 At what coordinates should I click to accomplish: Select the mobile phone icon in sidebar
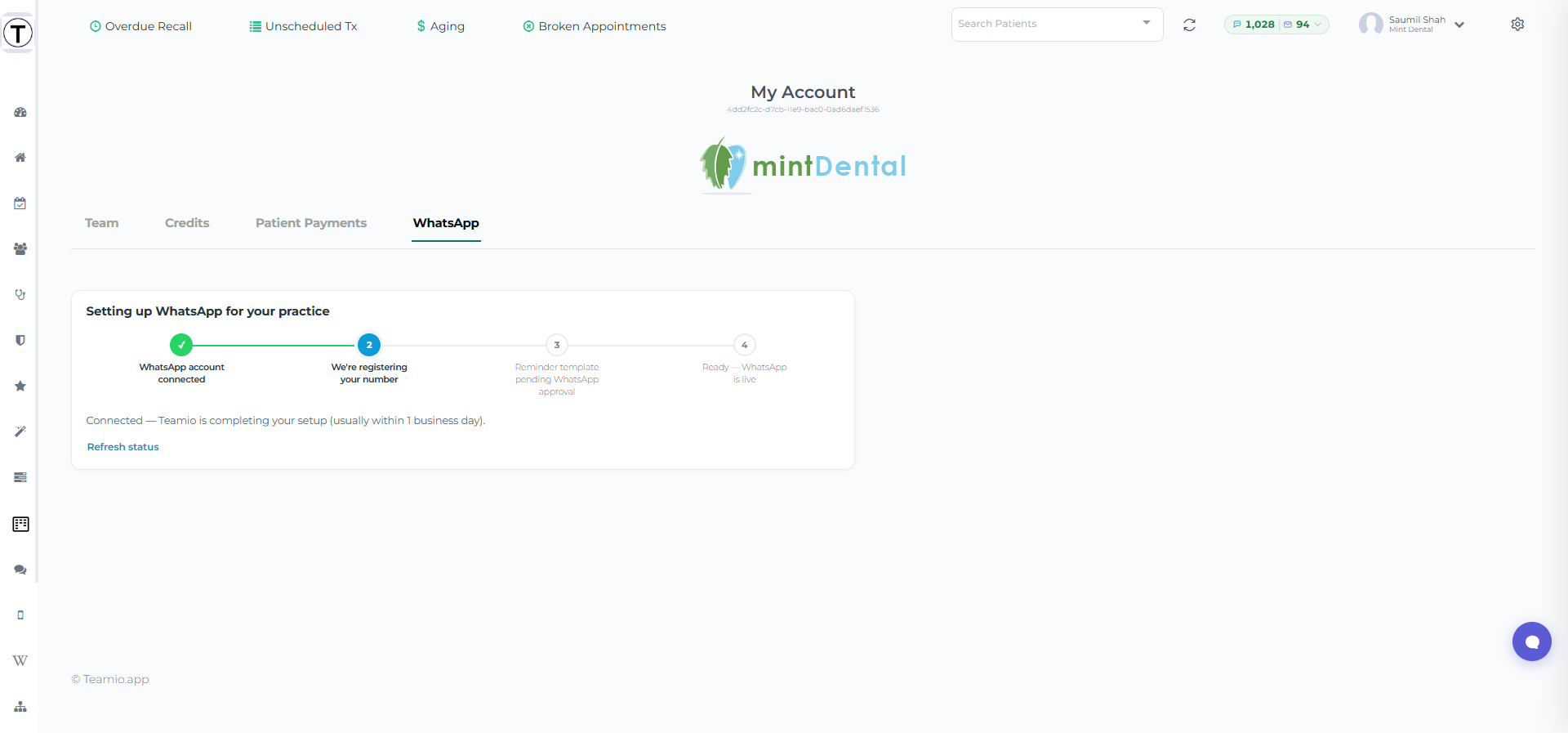20,615
